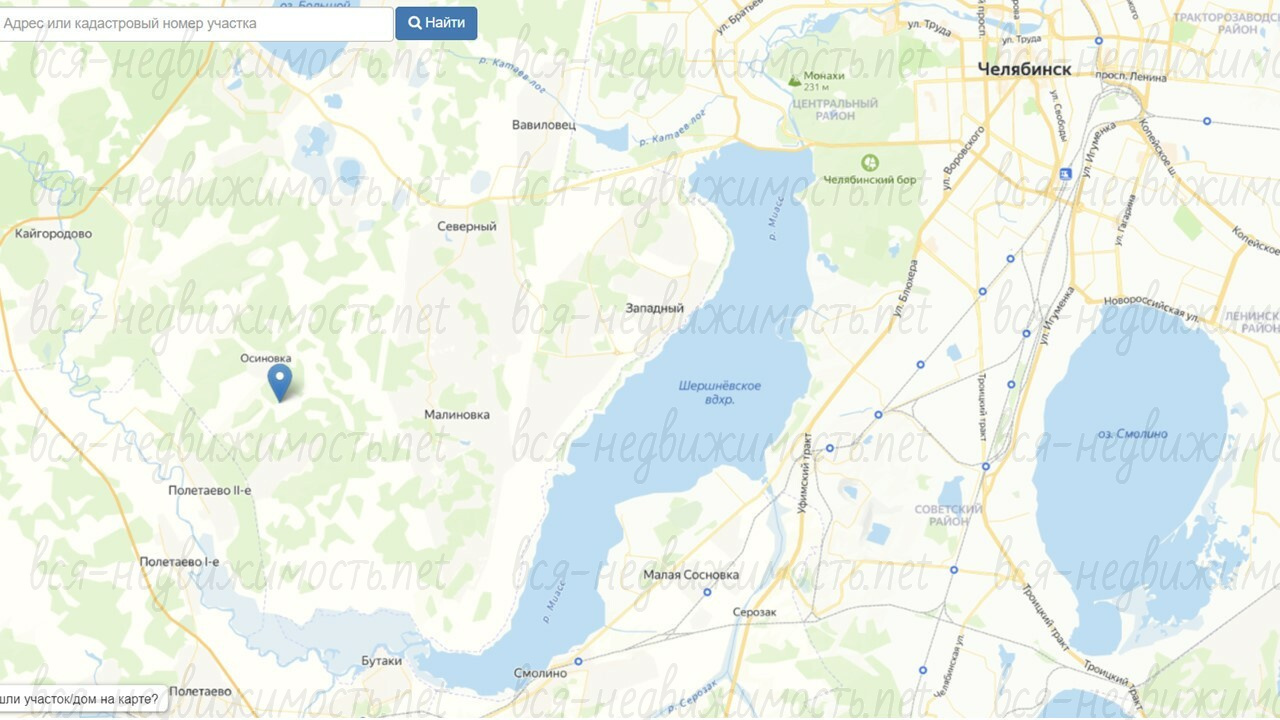
Task: Click the оз. Смолино lake label
Action: point(1132,434)
